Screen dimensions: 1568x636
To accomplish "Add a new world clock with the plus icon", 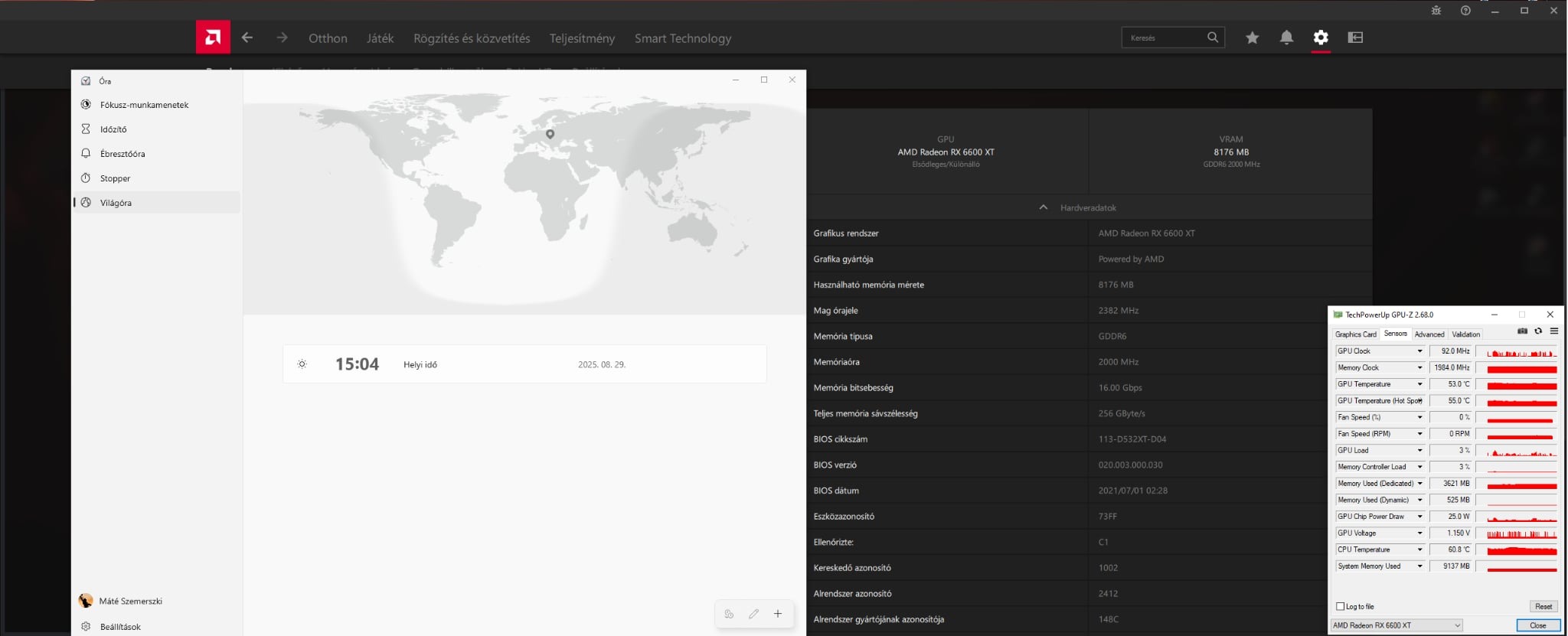I will click(778, 614).
